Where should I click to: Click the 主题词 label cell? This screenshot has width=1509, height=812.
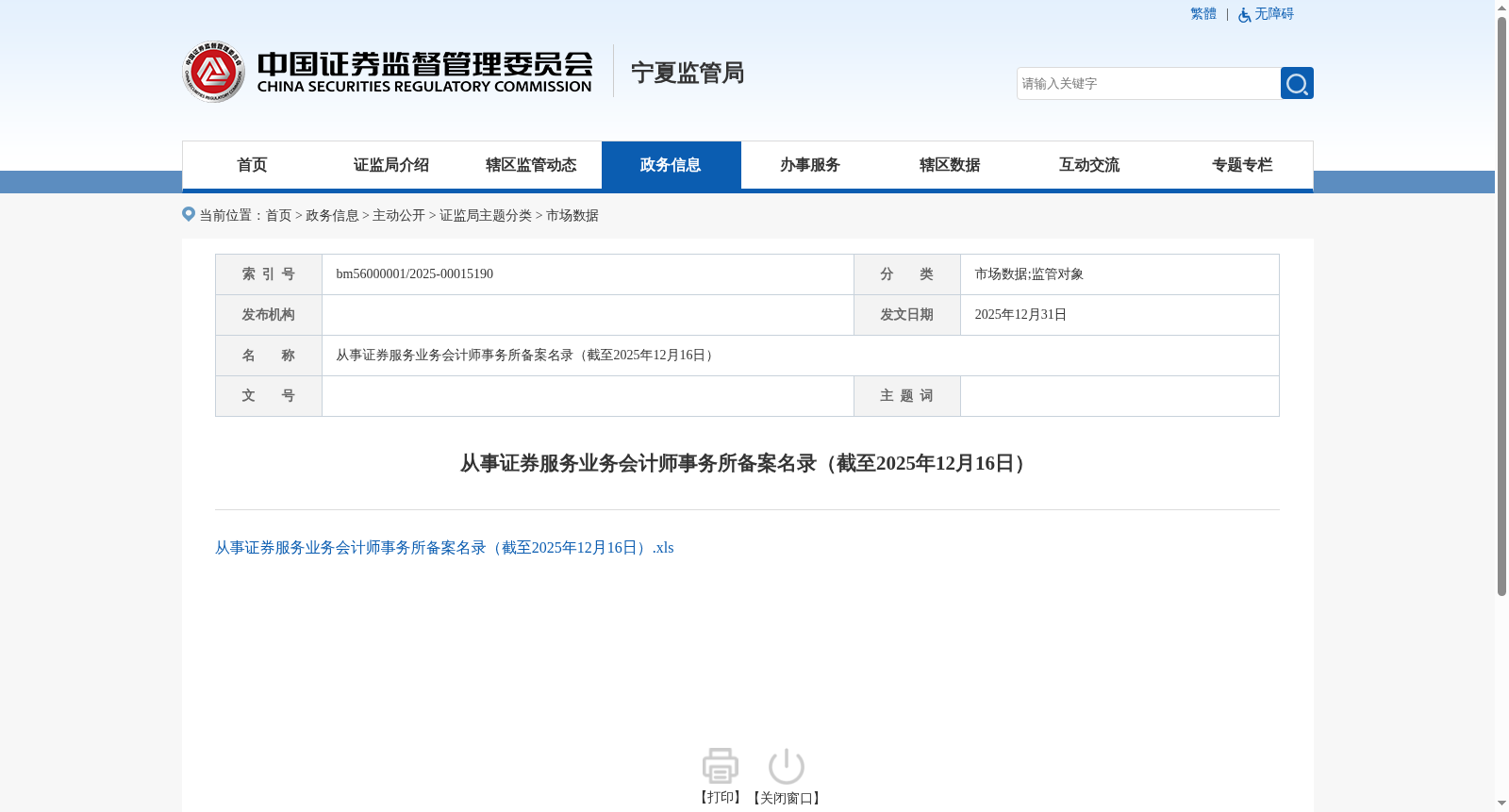pos(907,396)
